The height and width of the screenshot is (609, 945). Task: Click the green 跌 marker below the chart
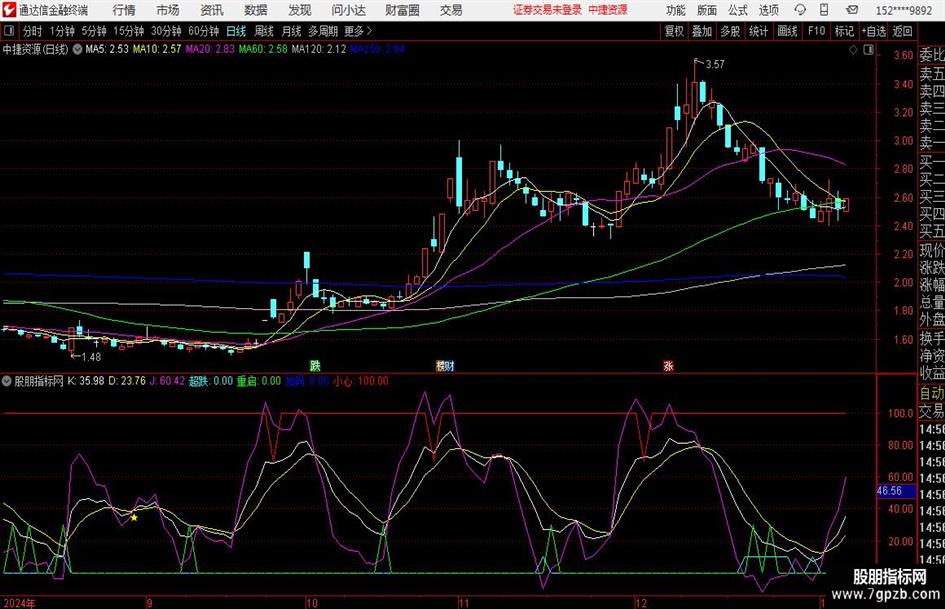315,365
